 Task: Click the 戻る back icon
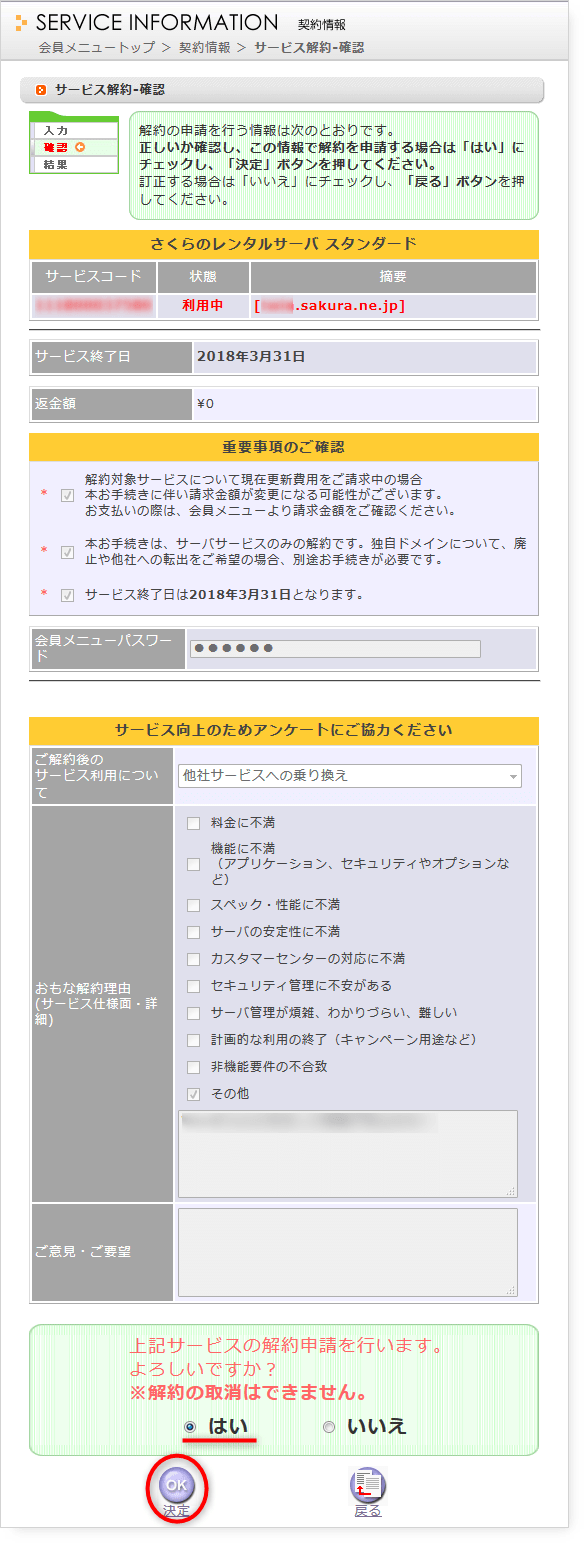367,1485
